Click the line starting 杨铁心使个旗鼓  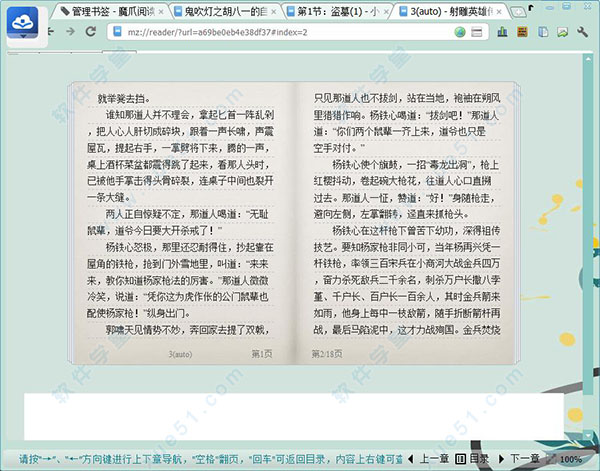[416, 165]
